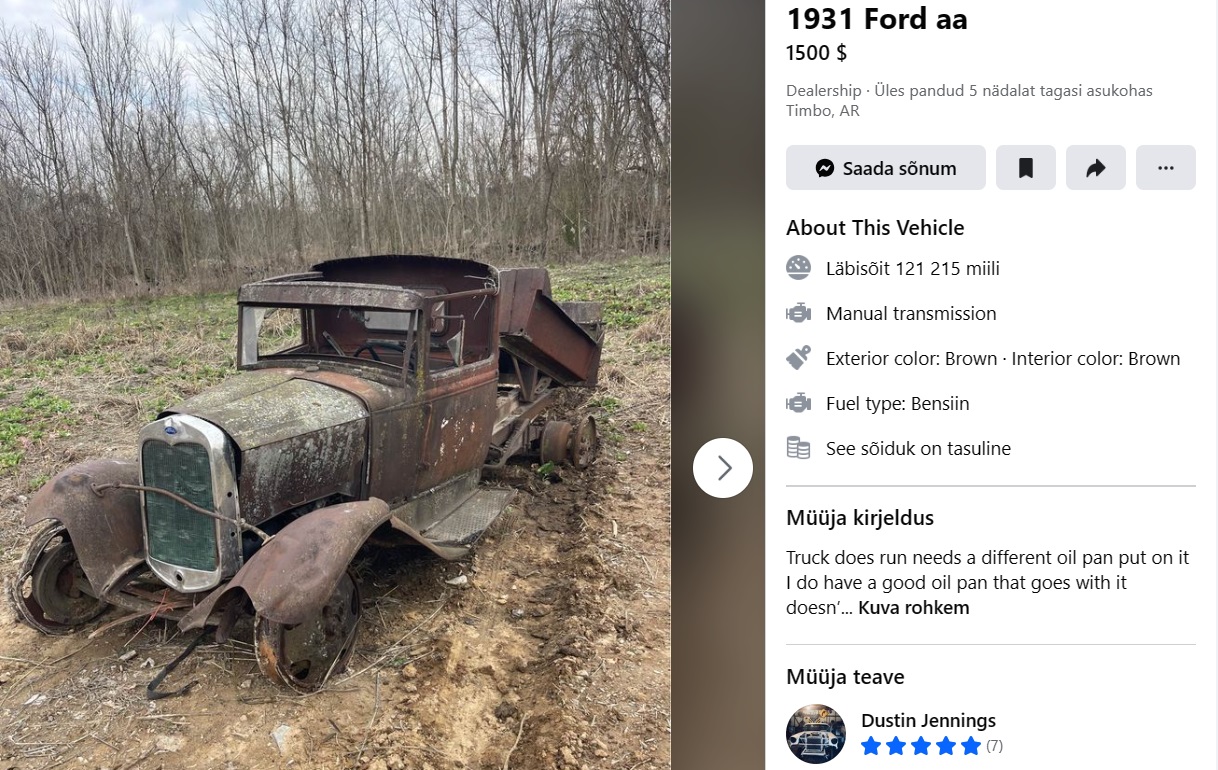Click the paint color icon
1218x770 pixels.
tap(798, 358)
